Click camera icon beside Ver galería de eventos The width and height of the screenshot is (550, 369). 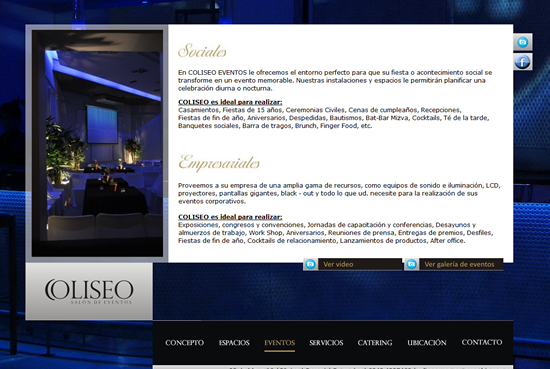click(411, 264)
